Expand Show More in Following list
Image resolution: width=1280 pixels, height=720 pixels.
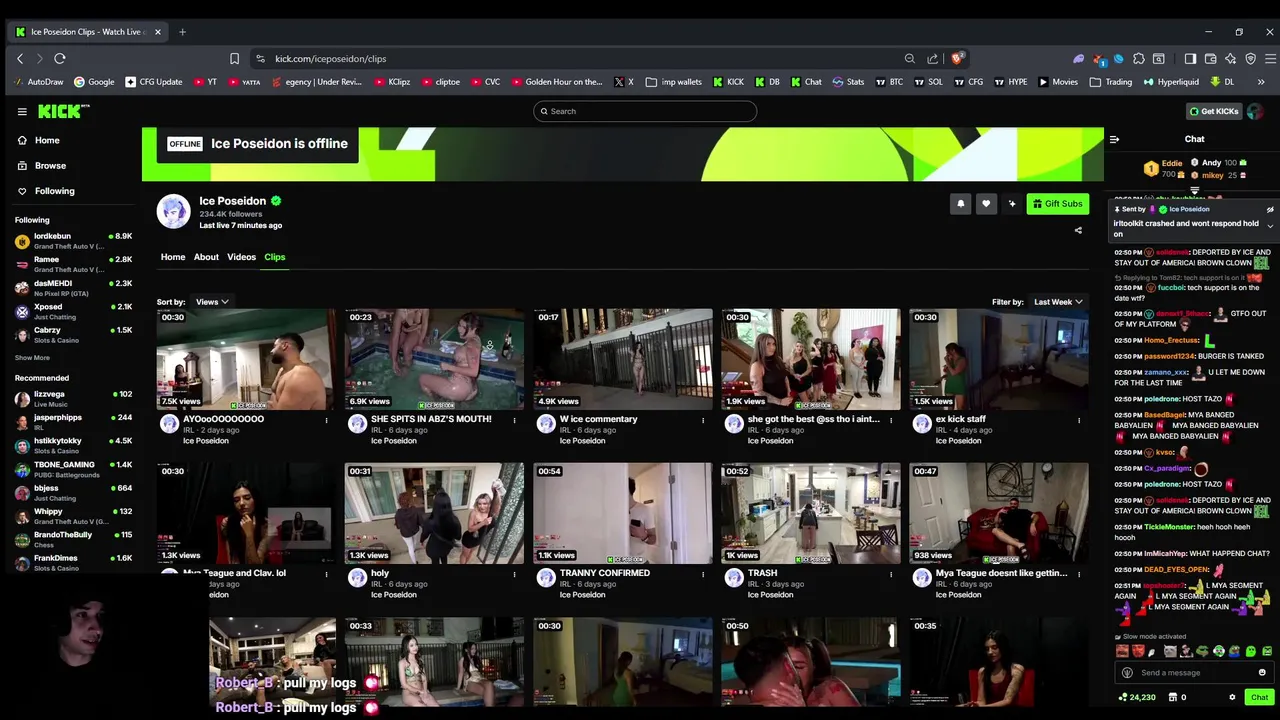(32, 357)
